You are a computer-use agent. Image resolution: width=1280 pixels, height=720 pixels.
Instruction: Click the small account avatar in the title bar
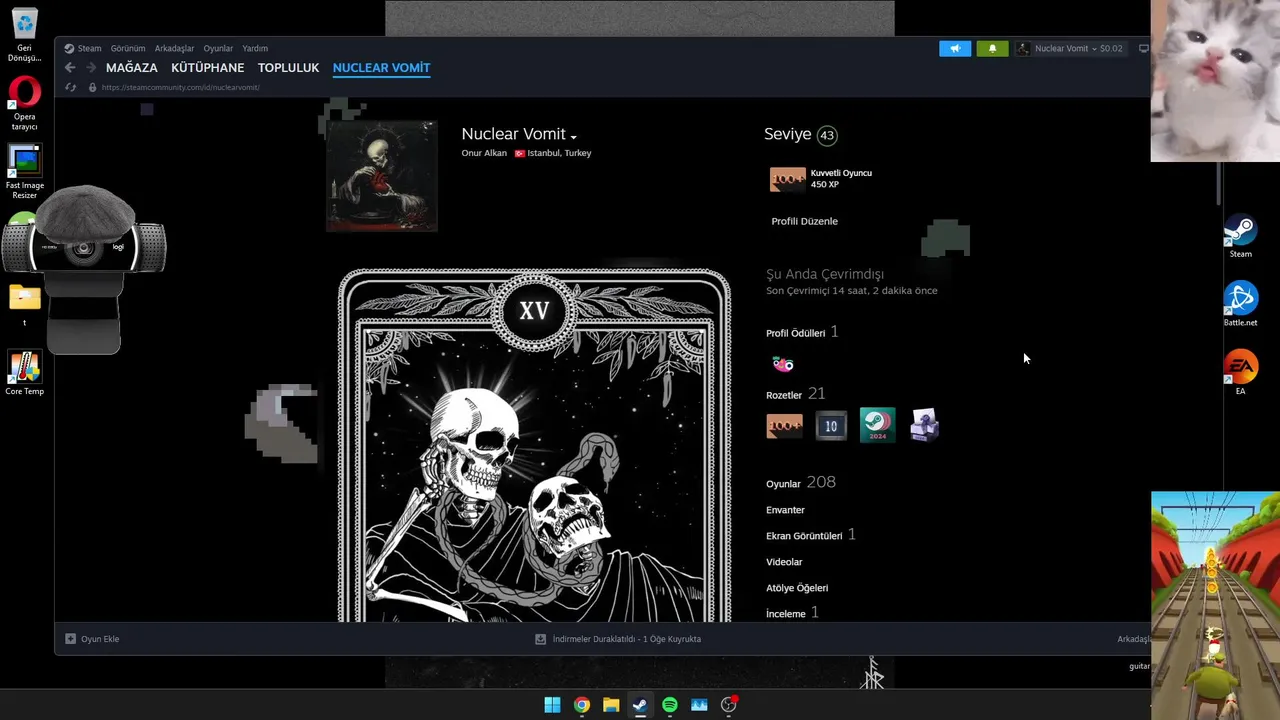[x=1023, y=48]
